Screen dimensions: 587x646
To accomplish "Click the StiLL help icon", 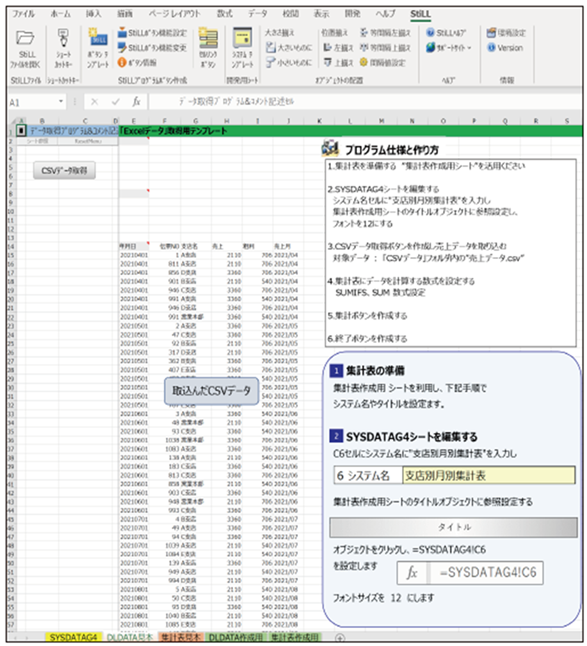I will 430,33.
